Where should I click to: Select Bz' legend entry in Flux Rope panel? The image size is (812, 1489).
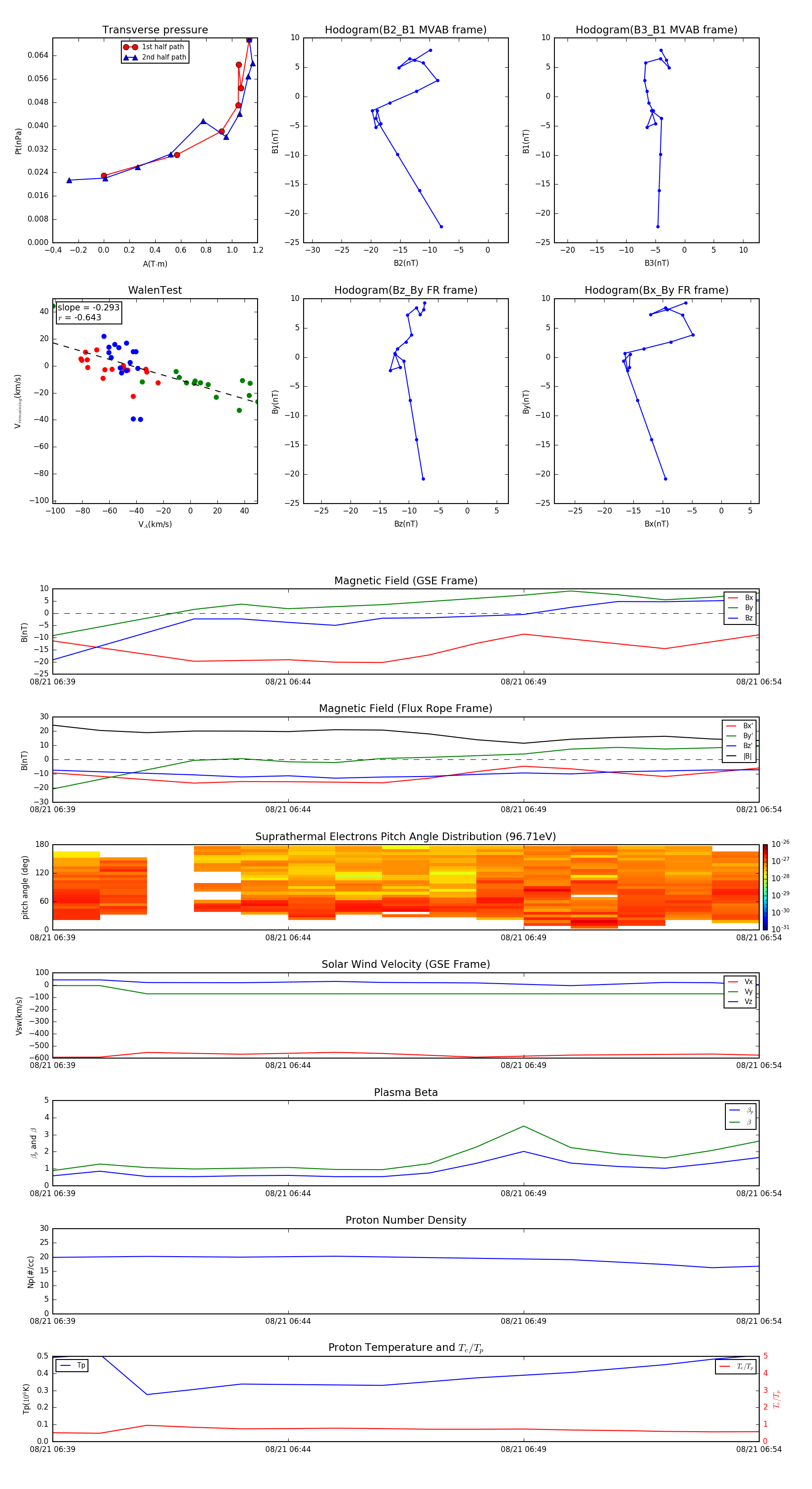click(739, 746)
